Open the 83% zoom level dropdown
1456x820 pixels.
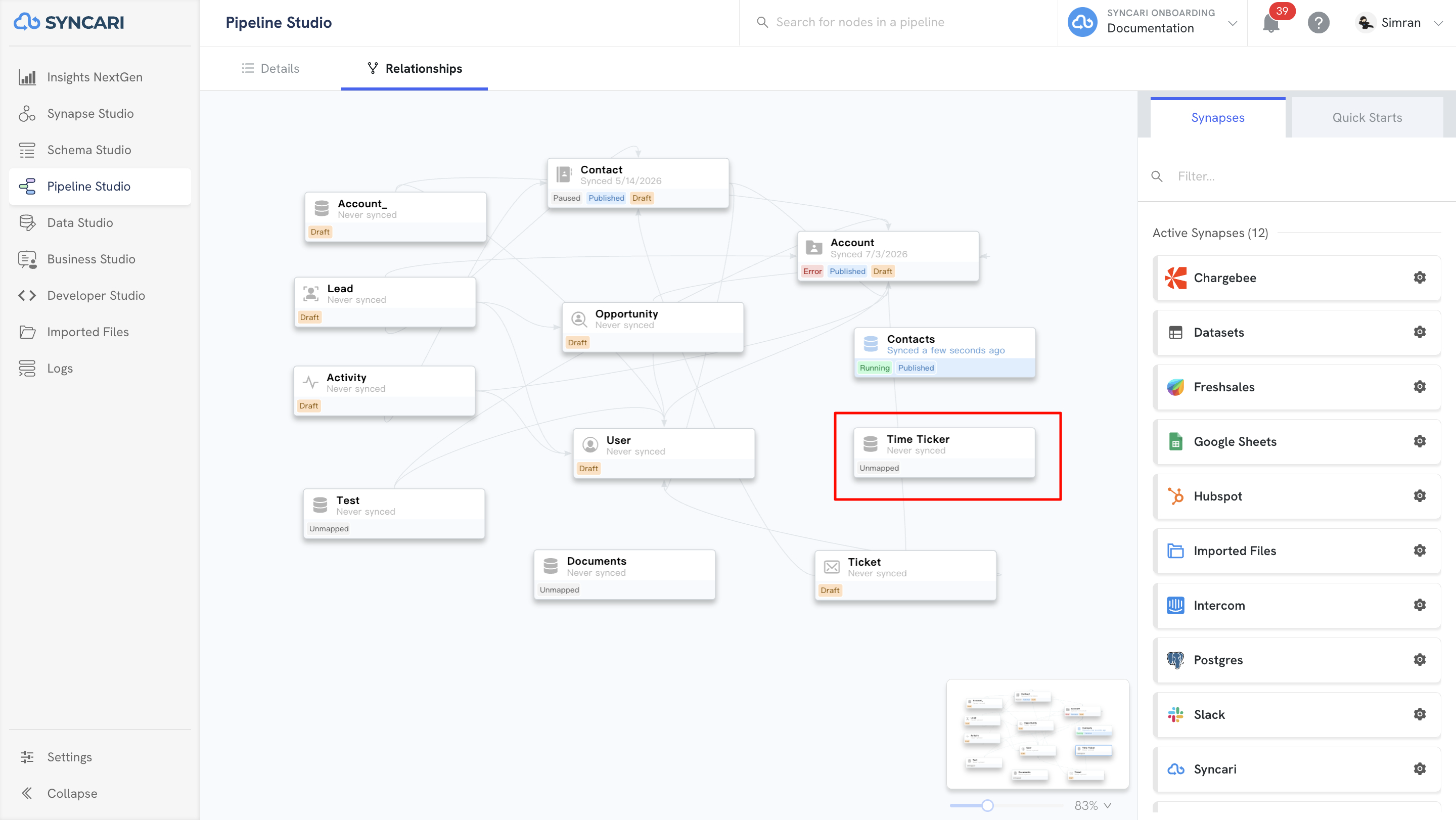pyautogui.click(x=1093, y=805)
